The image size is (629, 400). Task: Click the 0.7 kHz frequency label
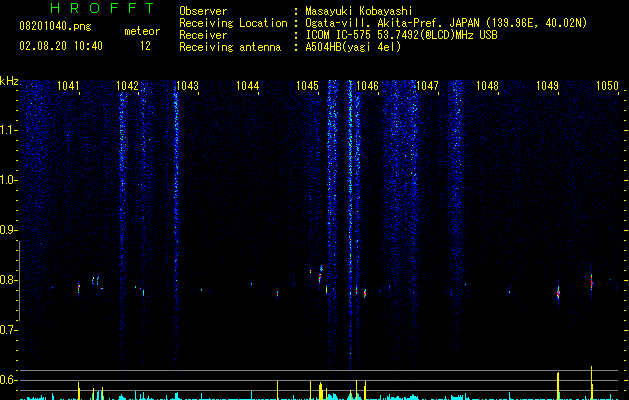click(x=8, y=330)
